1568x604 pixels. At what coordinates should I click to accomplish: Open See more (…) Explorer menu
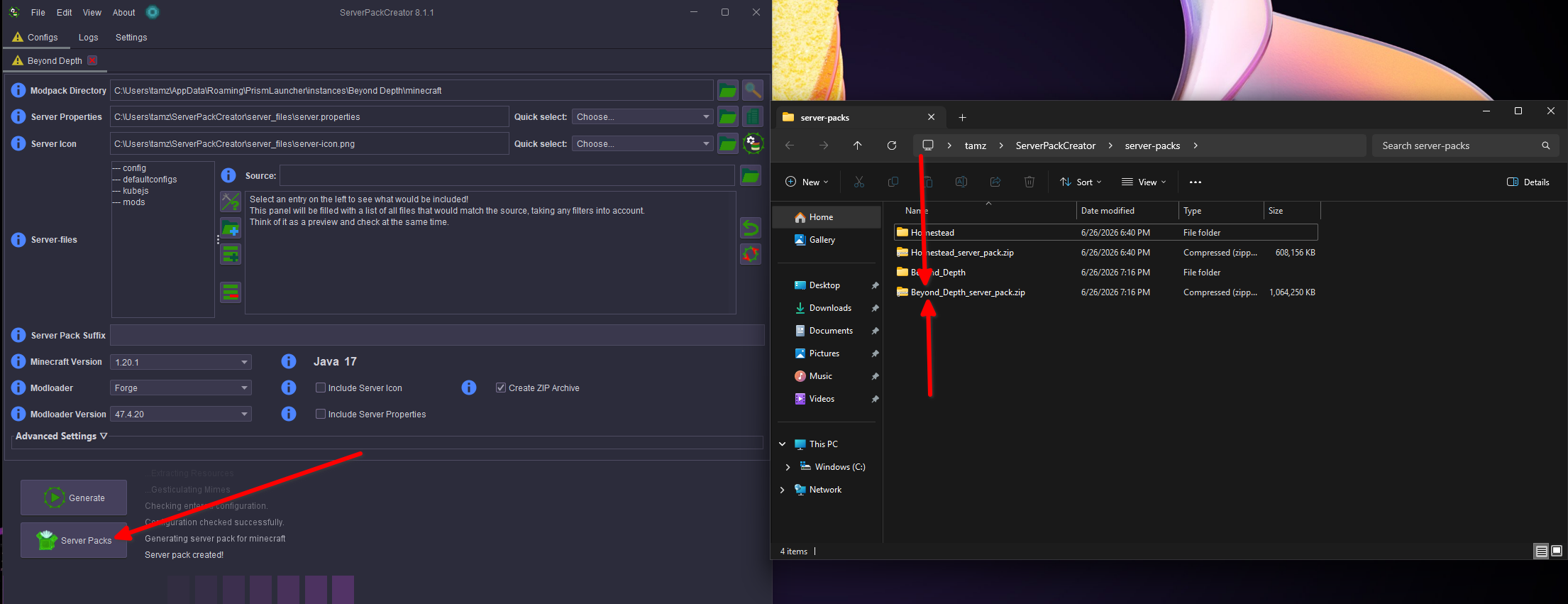point(1196,182)
